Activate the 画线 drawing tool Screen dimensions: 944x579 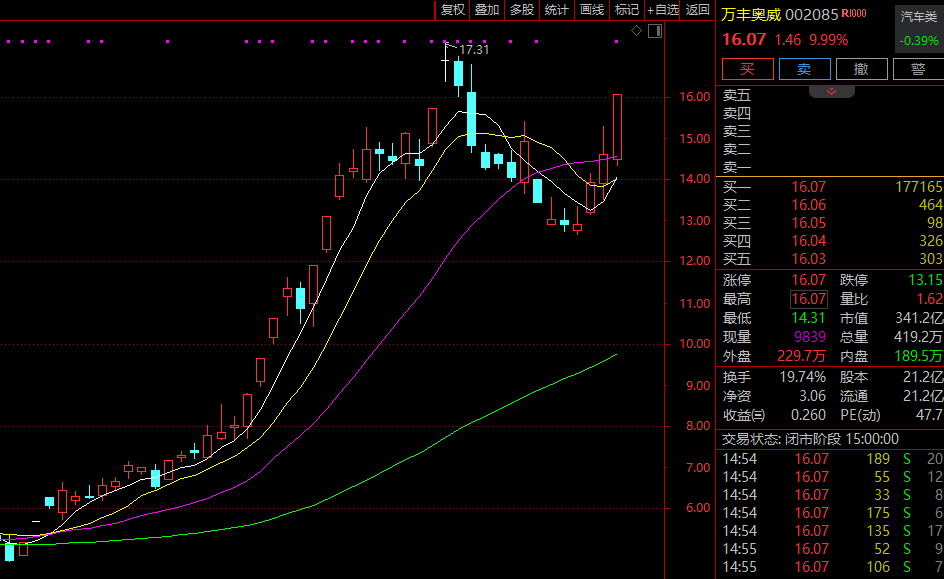(x=592, y=10)
